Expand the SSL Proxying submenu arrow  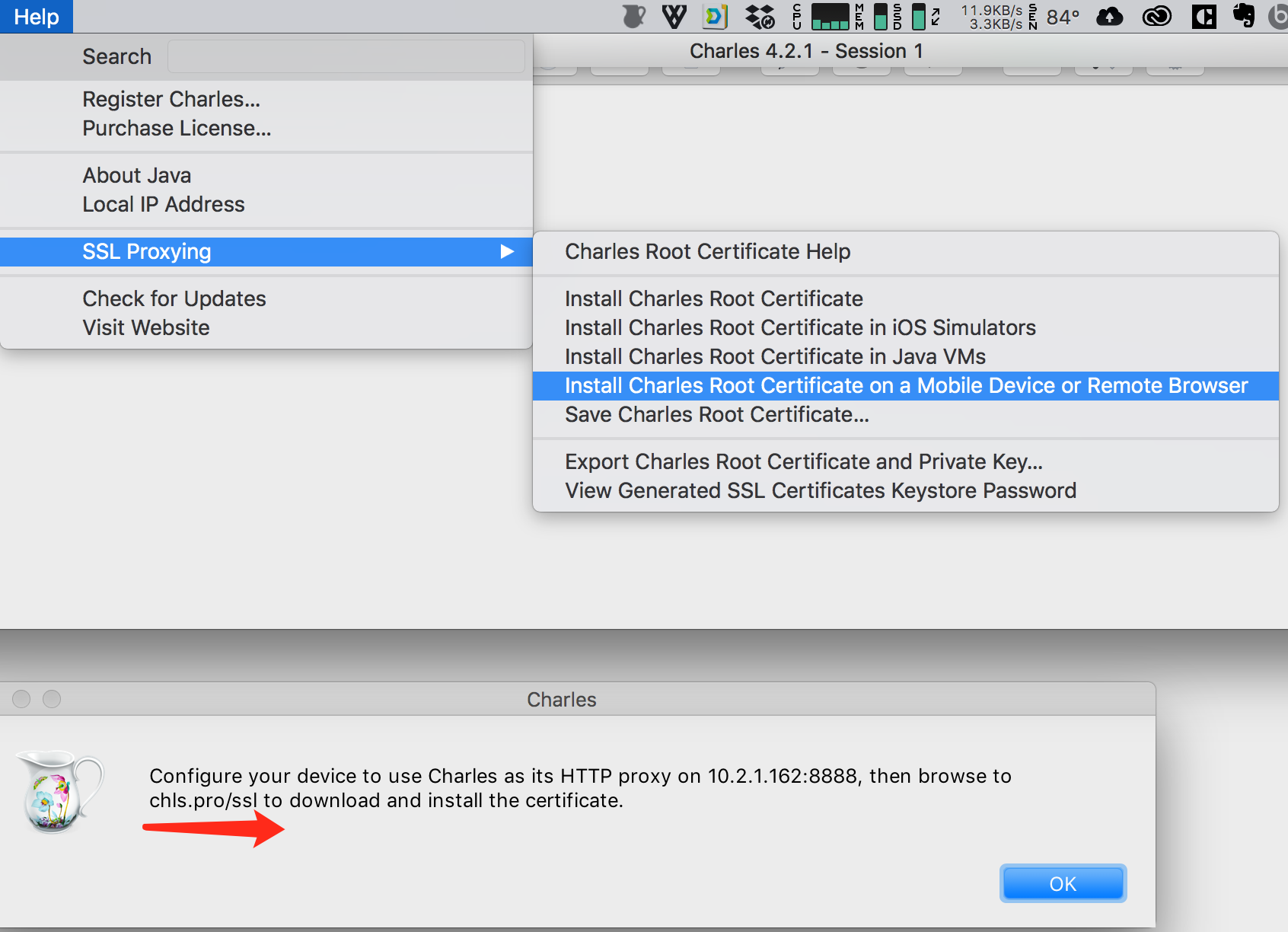click(506, 252)
